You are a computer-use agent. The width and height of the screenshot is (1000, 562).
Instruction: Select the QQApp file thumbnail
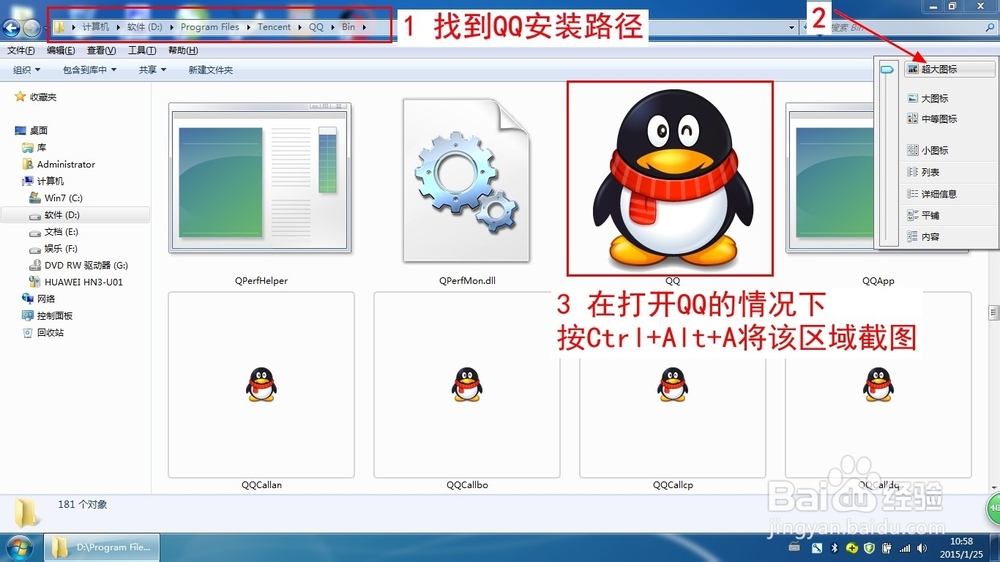[832, 179]
